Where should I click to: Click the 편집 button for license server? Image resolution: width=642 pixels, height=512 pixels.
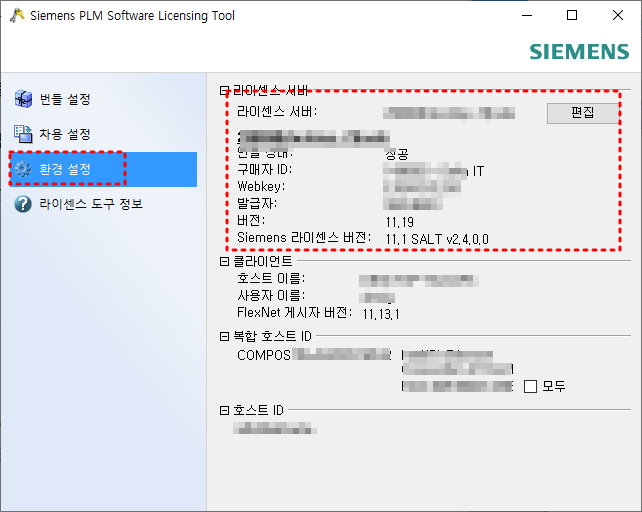tap(583, 113)
